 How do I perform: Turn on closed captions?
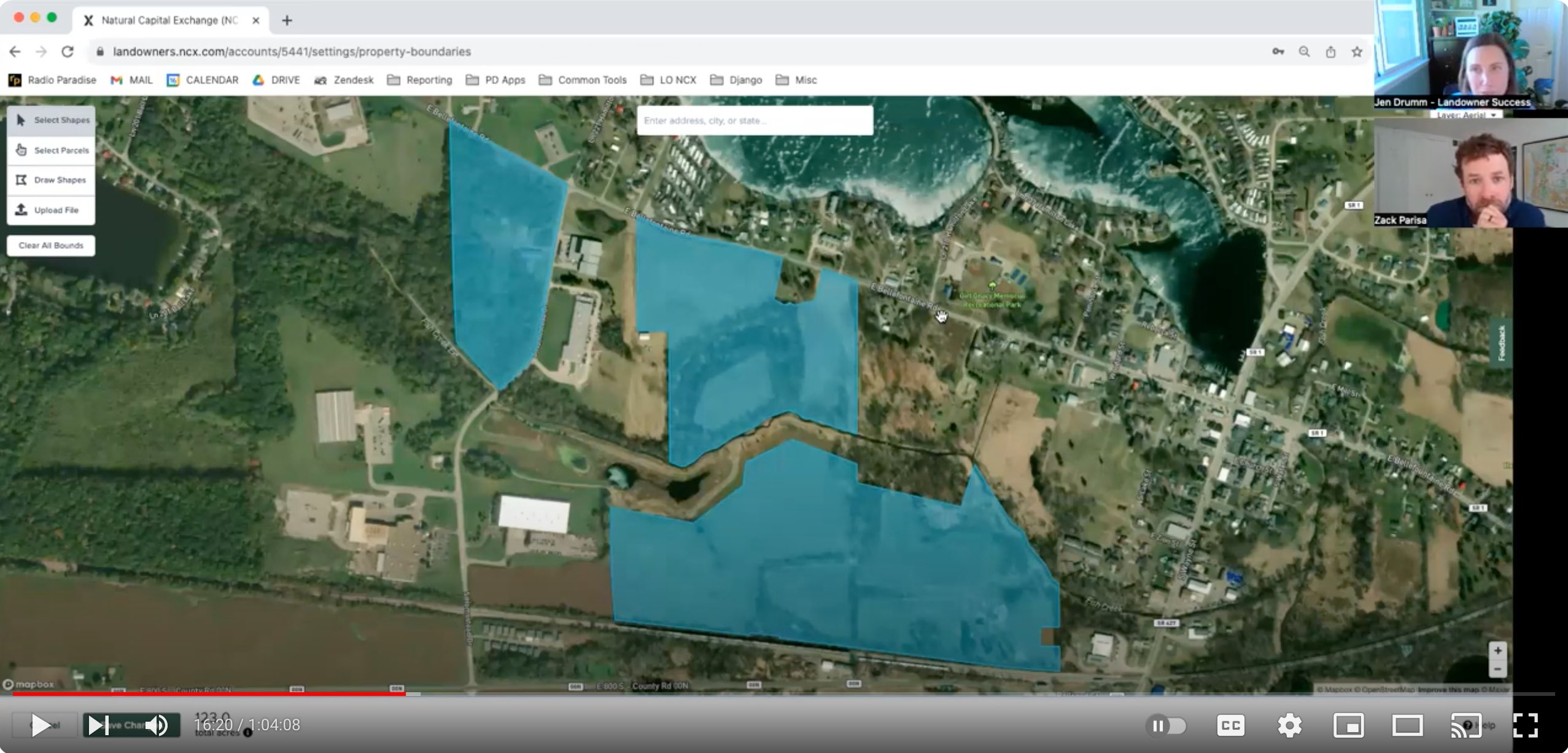(1231, 725)
